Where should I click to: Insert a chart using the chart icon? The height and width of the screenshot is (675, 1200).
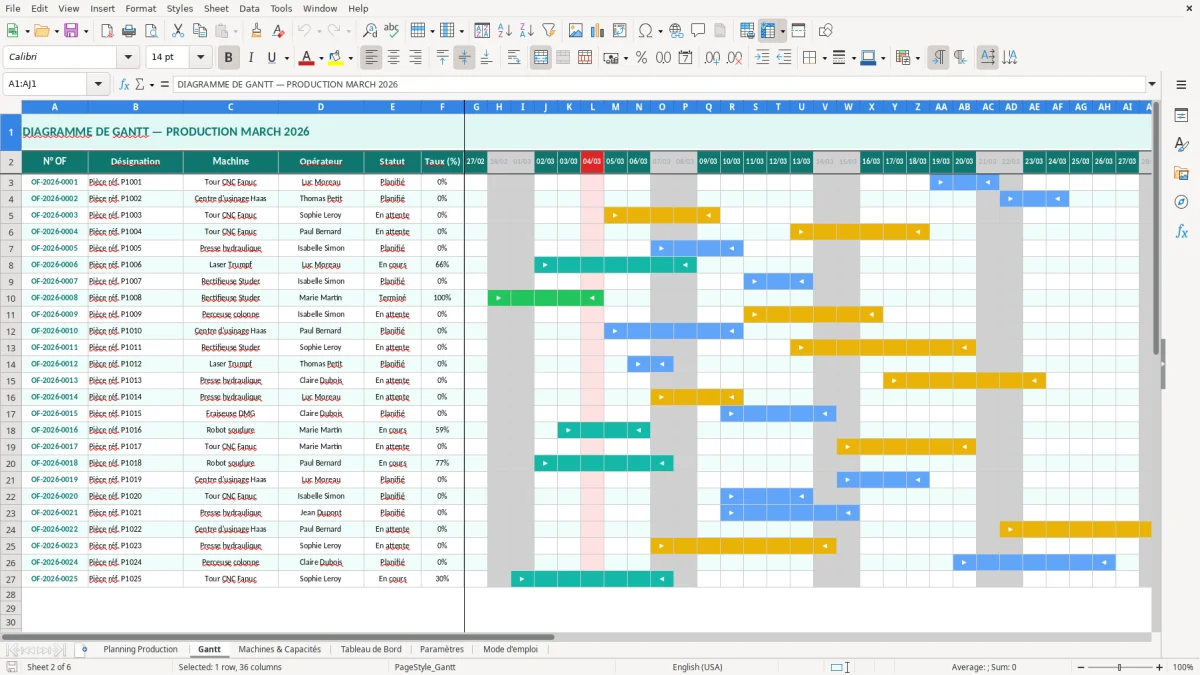(x=598, y=31)
